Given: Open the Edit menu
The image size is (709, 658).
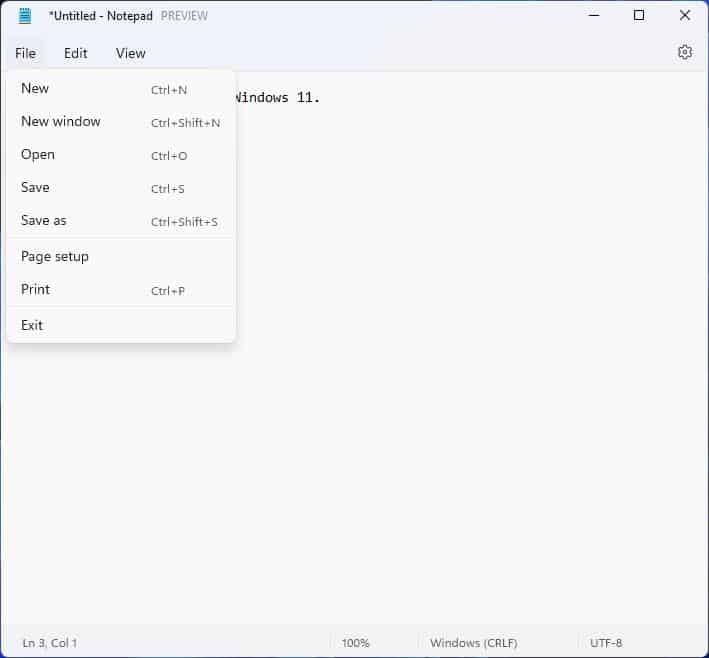Looking at the screenshot, I should (x=76, y=53).
